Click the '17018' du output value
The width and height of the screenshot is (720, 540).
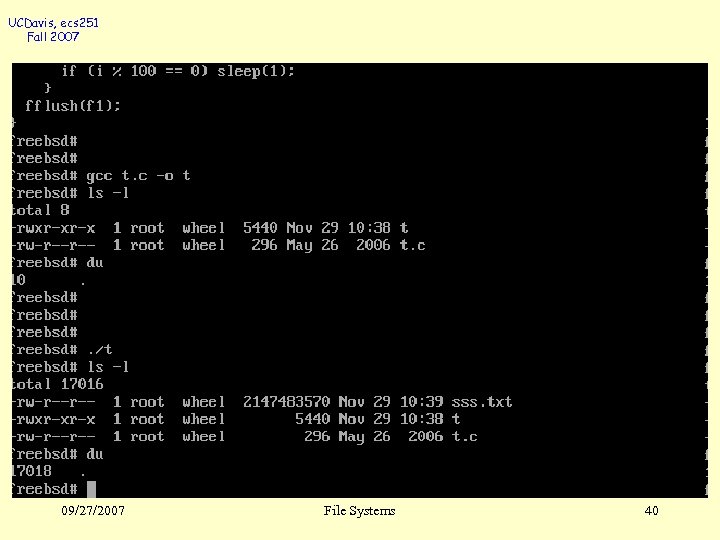click(32, 471)
